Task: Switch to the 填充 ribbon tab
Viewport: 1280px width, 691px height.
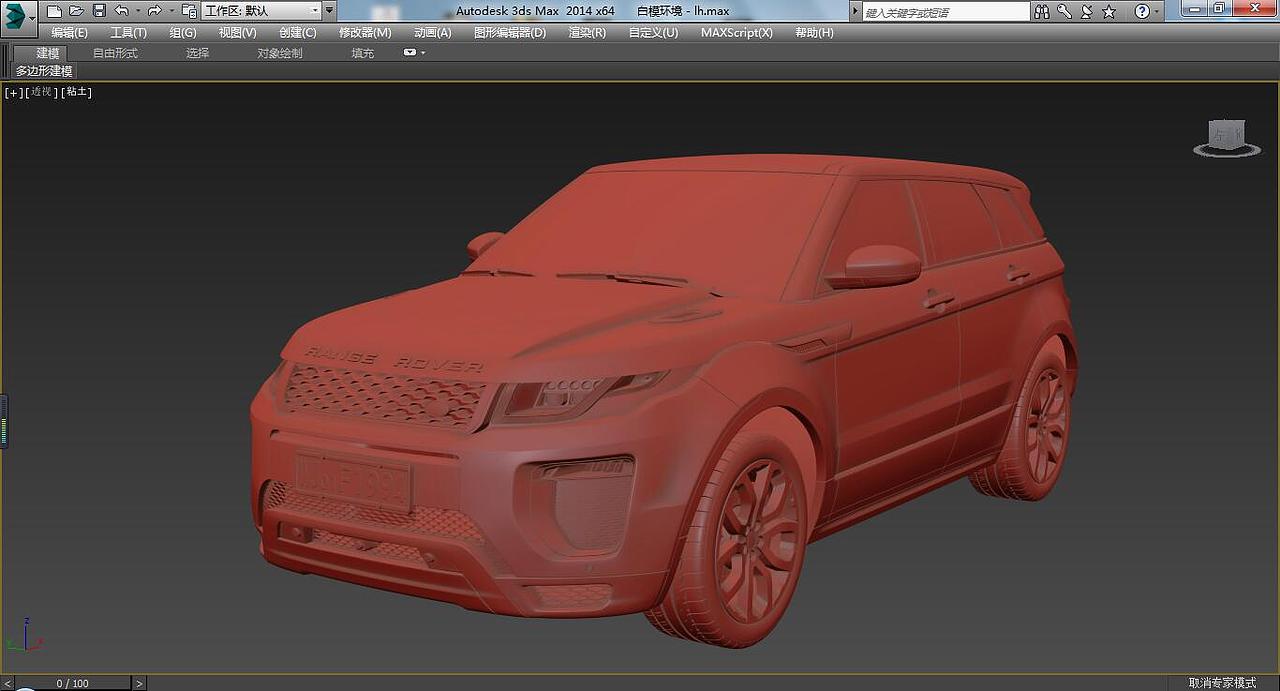Action: coord(362,53)
